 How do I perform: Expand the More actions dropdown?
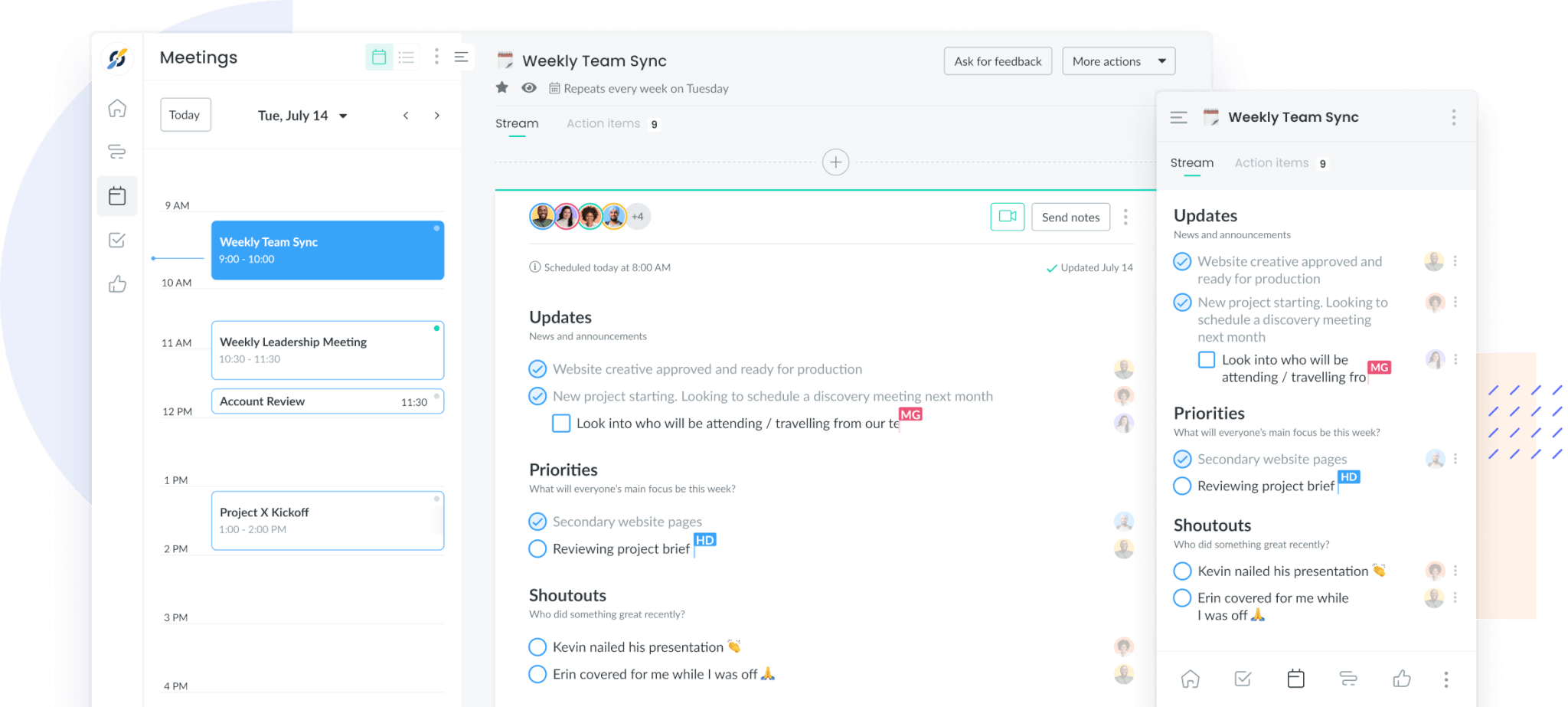(x=1119, y=61)
